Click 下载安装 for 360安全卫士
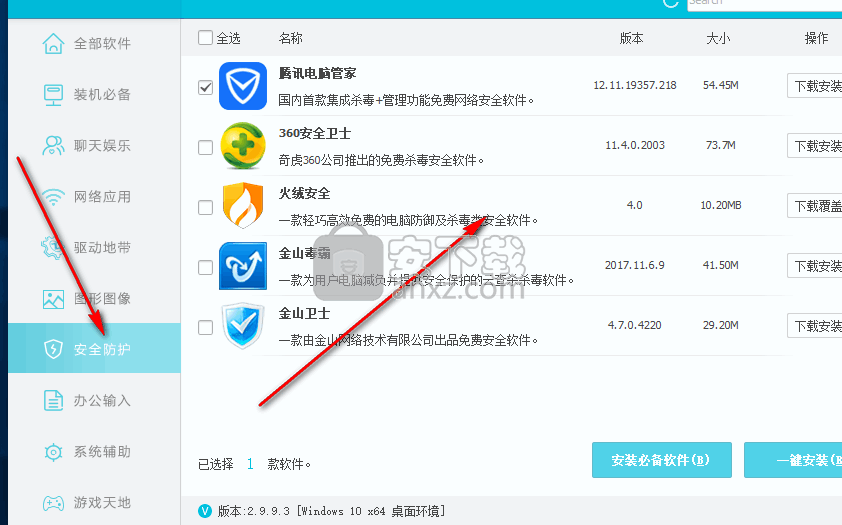Screen dimensions: 842x525 pyautogui.click(x=815, y=146)
